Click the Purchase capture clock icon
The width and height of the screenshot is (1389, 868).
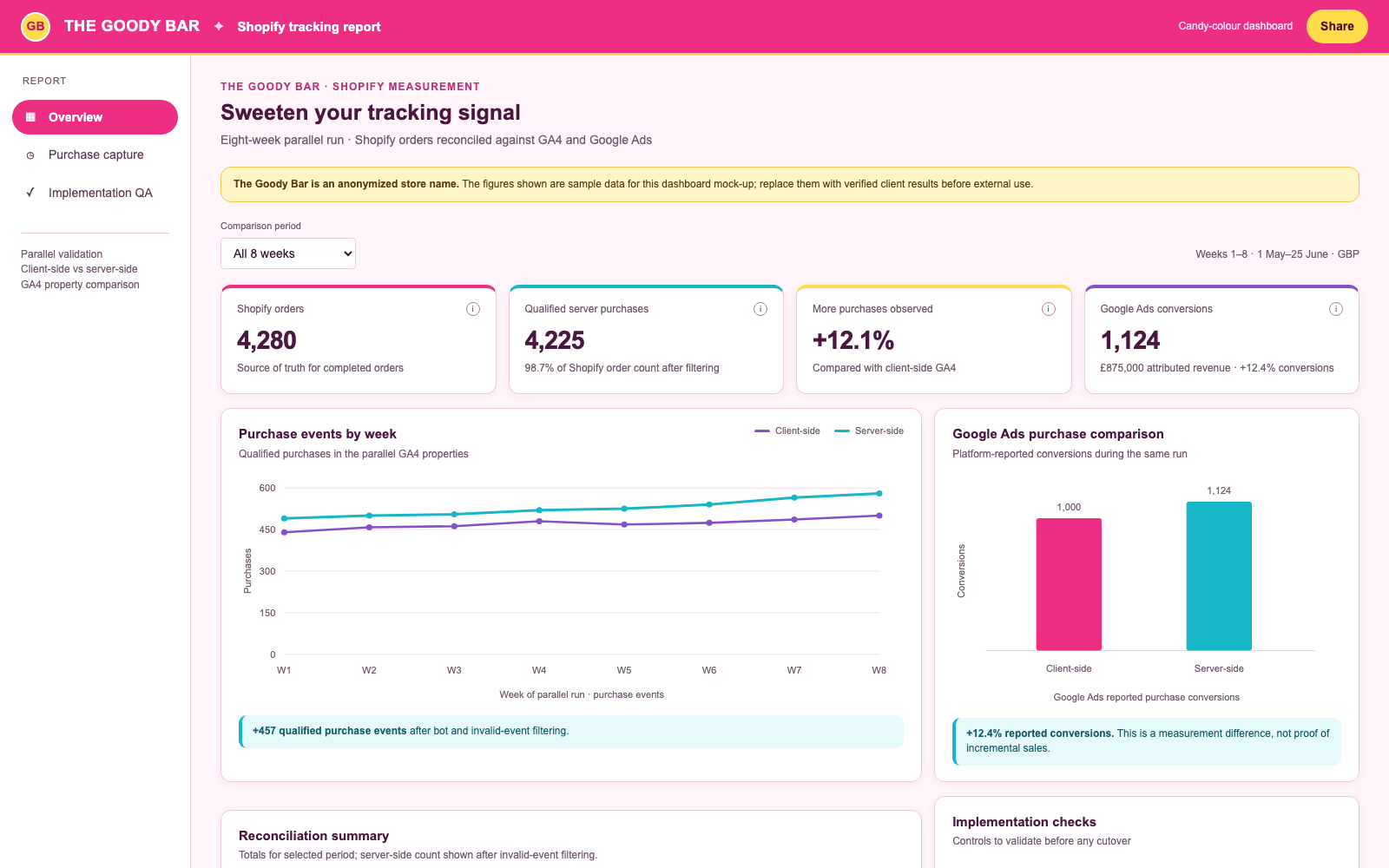point(30,155)
